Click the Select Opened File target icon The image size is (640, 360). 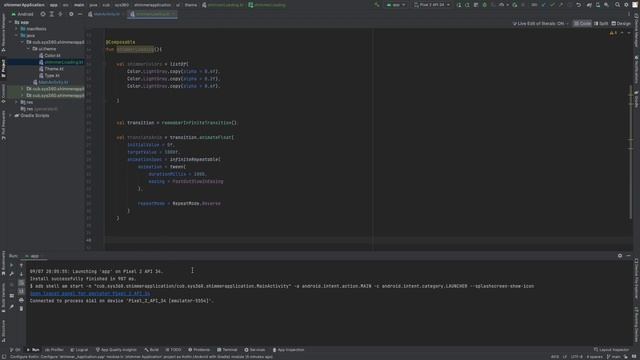(43, 14)
